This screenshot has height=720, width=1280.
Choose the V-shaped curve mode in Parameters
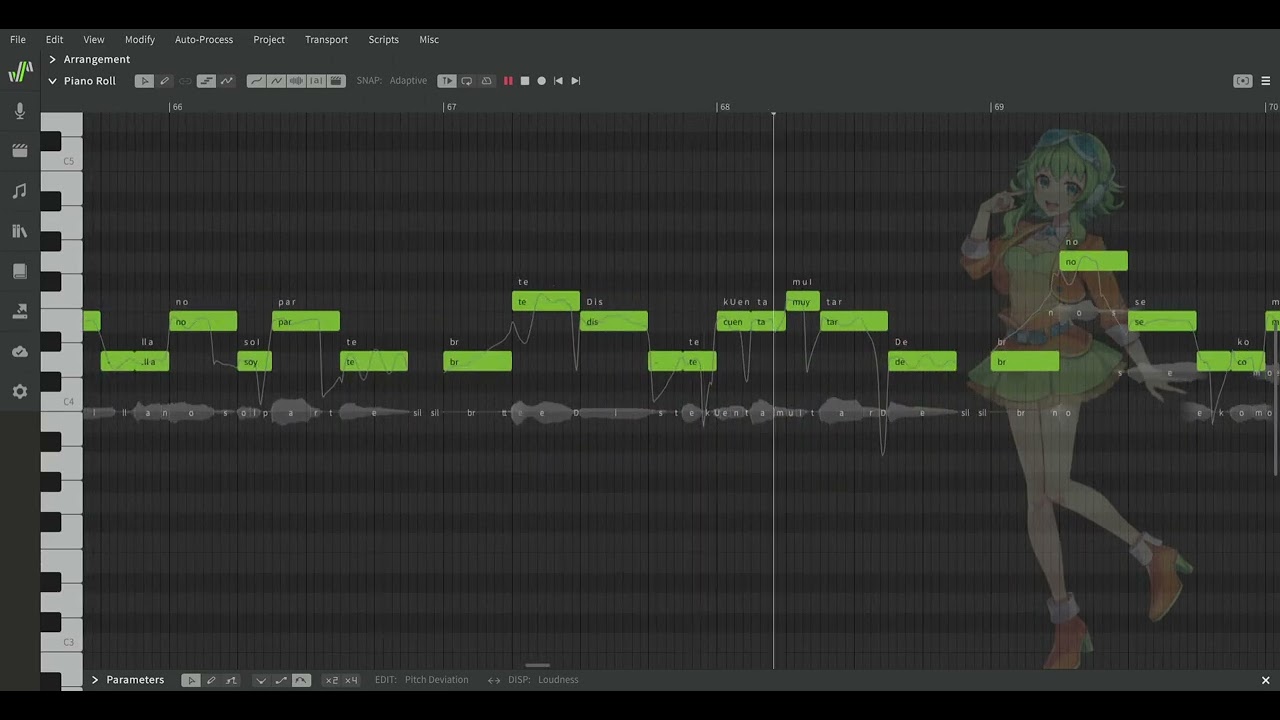tap(261, 680)
